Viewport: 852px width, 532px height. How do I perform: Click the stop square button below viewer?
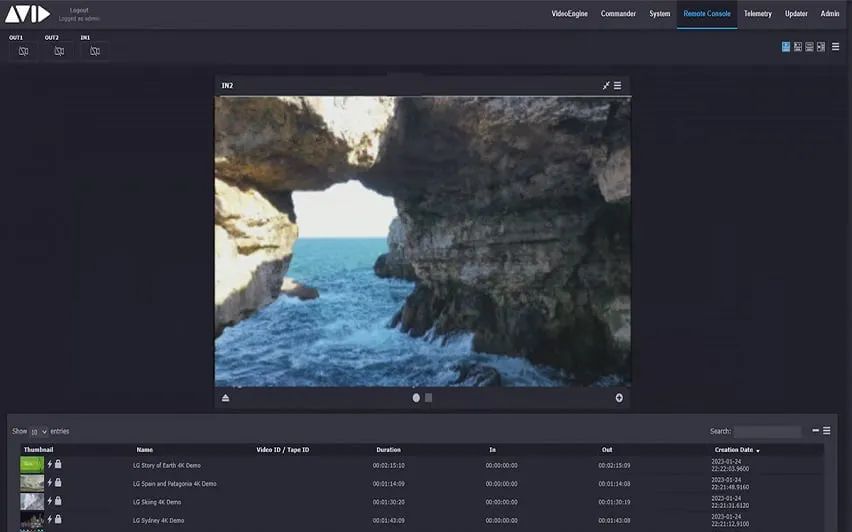tap(429, 398)
